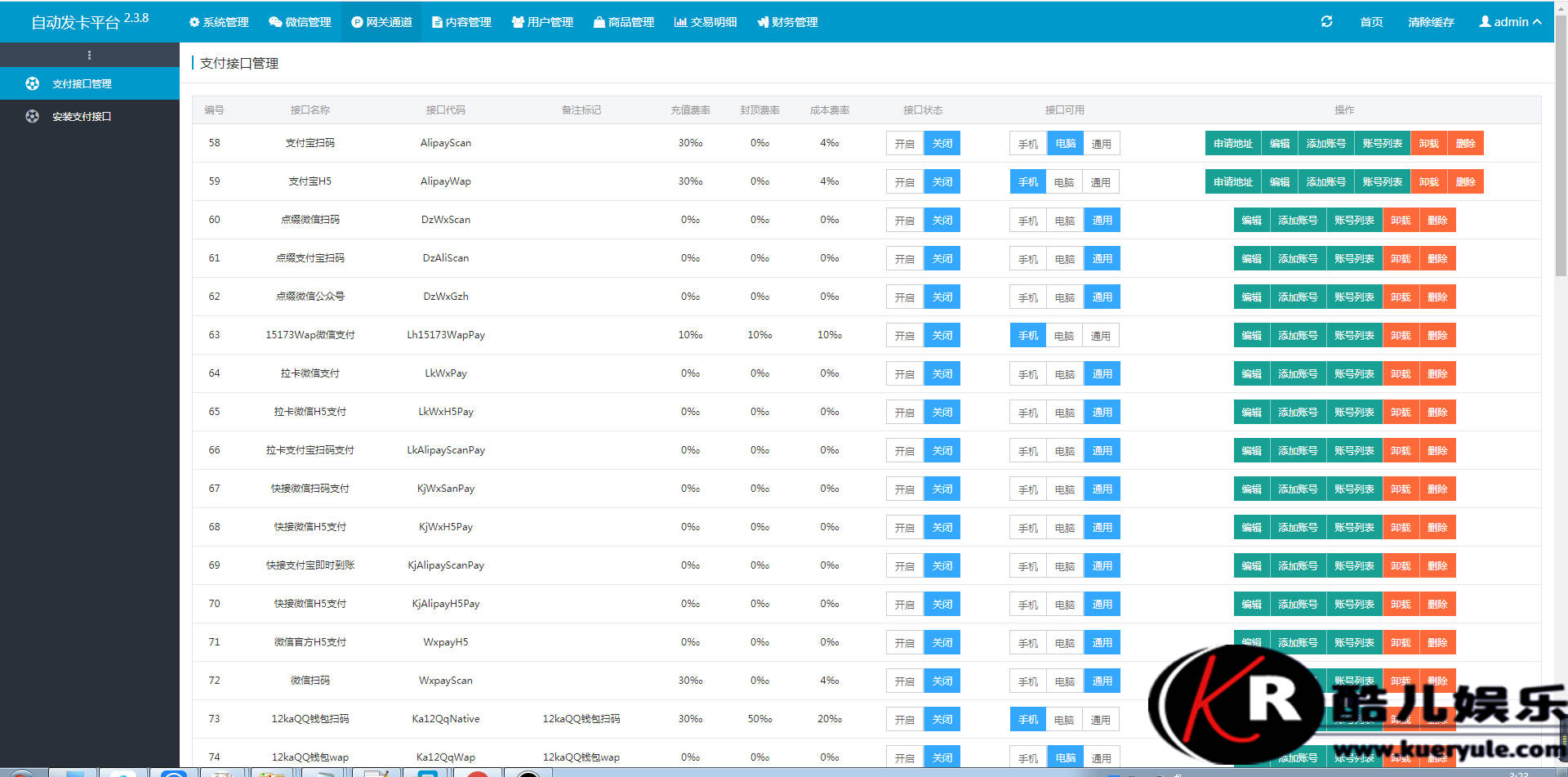The image size is (1568, 777).
Task: Select 支付接口管理 in the sidebar
Action: pos(90,83)
